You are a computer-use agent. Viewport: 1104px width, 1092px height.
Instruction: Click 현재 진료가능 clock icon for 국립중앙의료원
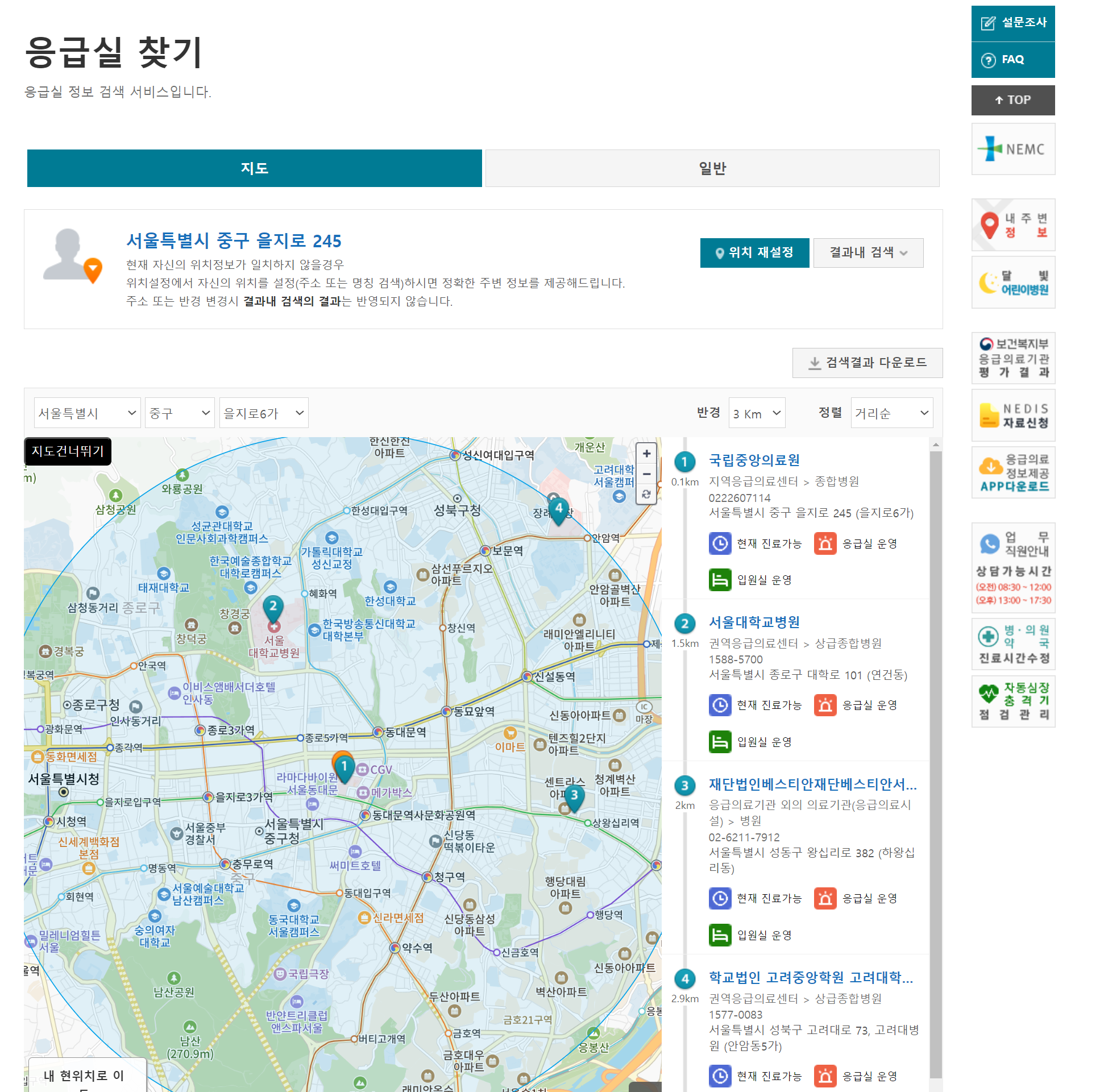pos(720,543)
